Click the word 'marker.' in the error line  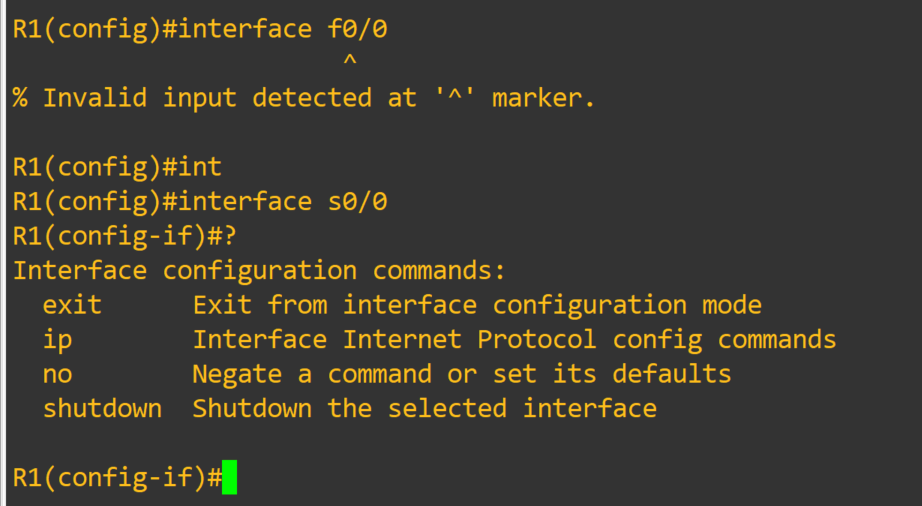point(543,98)
